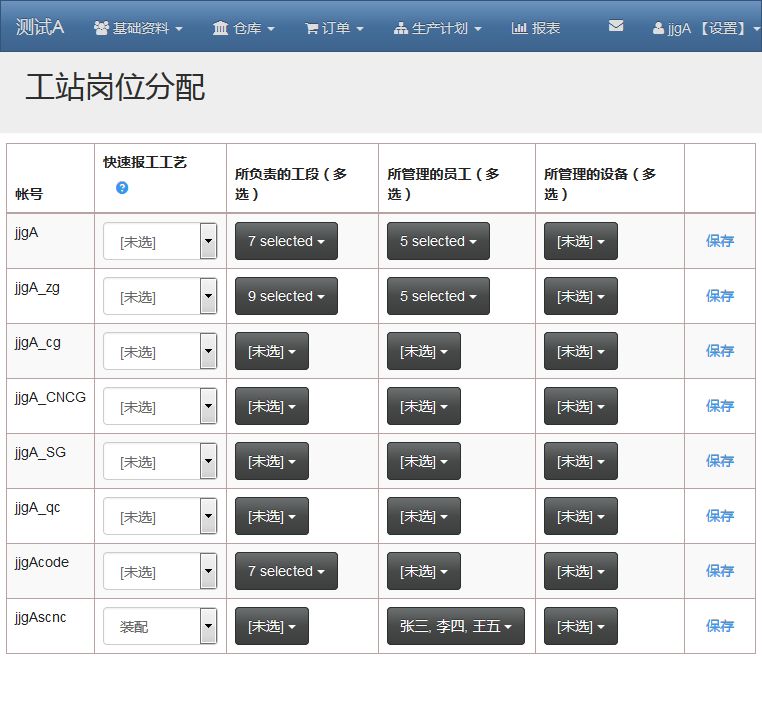Screen dimensions: 762x714
Task: Expand 7 selected dropdown for jjgAcode
Action: pos(286,571)
